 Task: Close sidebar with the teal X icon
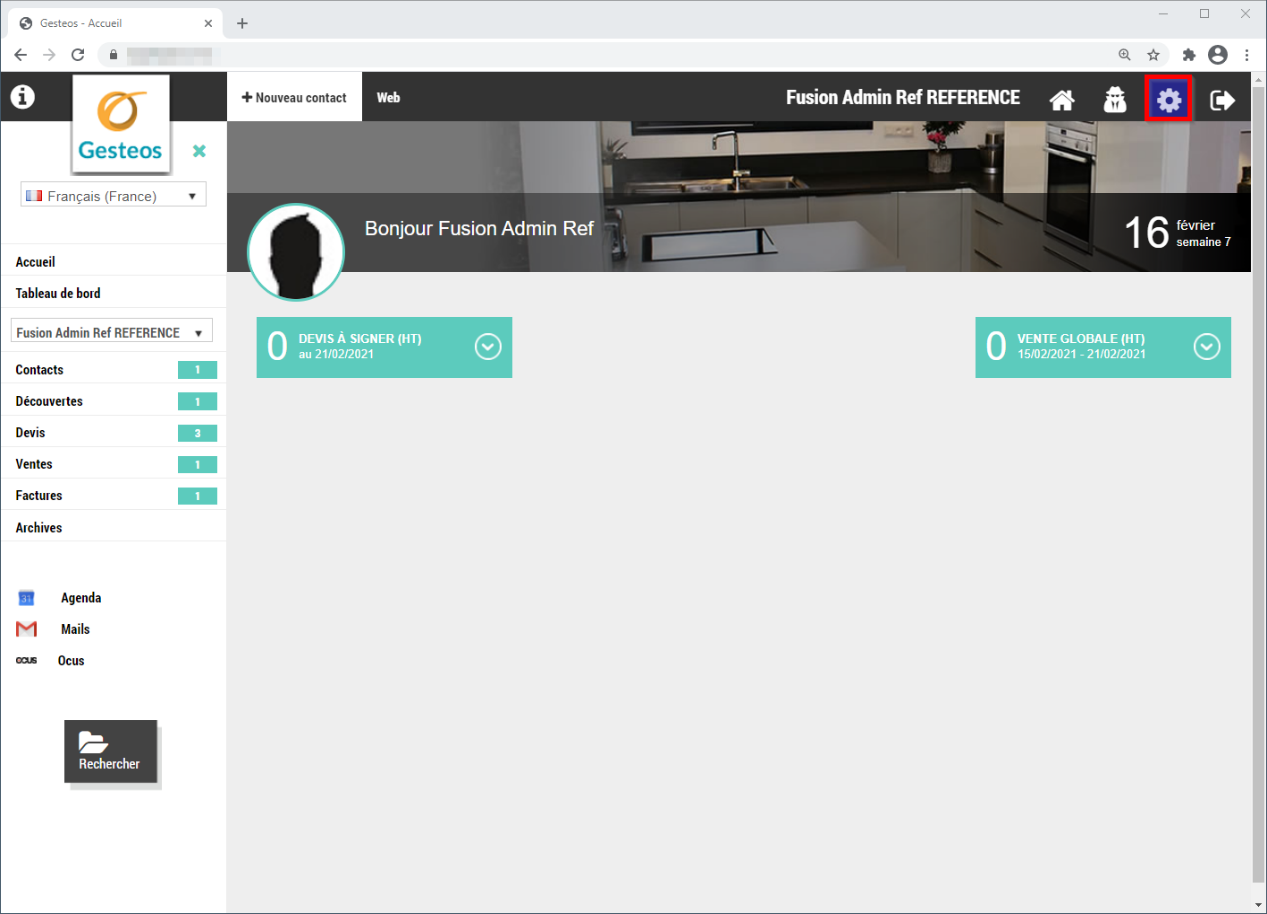click(199, 151)
